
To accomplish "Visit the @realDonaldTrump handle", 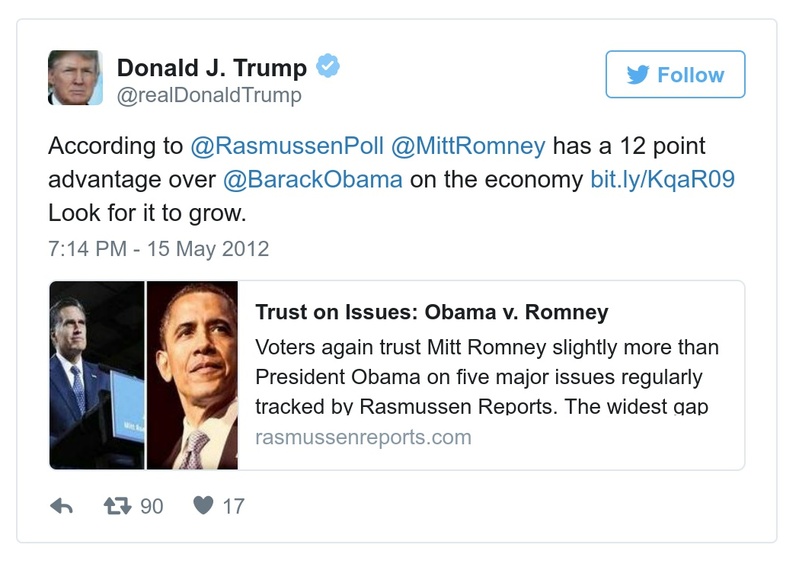I will 209,96.
